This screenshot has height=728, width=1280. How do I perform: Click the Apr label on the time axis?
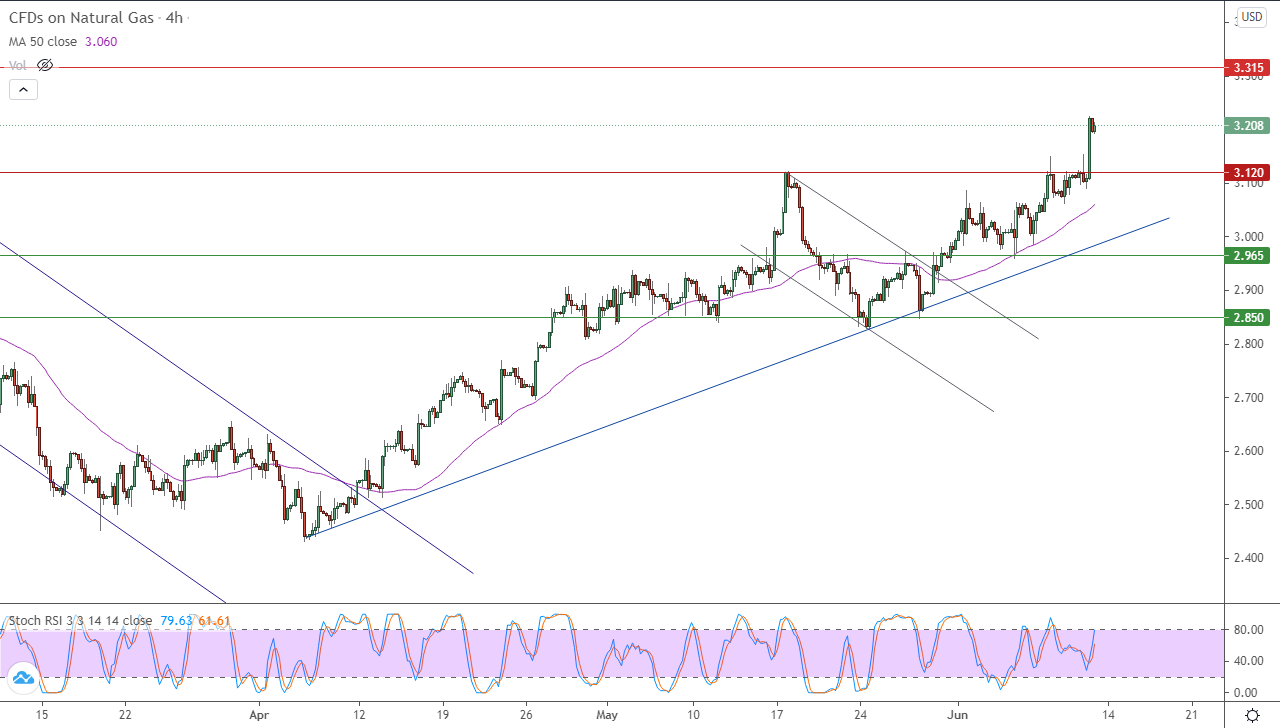click(259, 715)
